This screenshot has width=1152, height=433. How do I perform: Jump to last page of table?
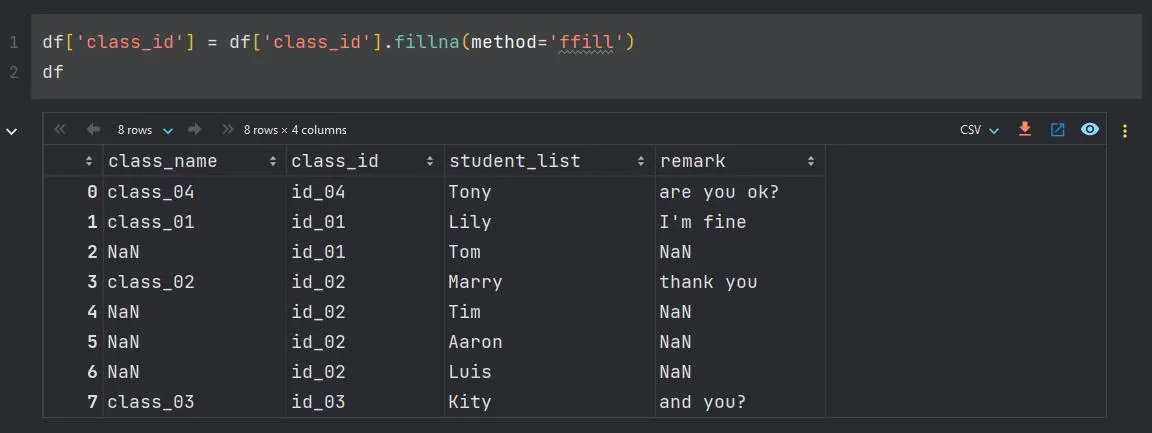228,130
